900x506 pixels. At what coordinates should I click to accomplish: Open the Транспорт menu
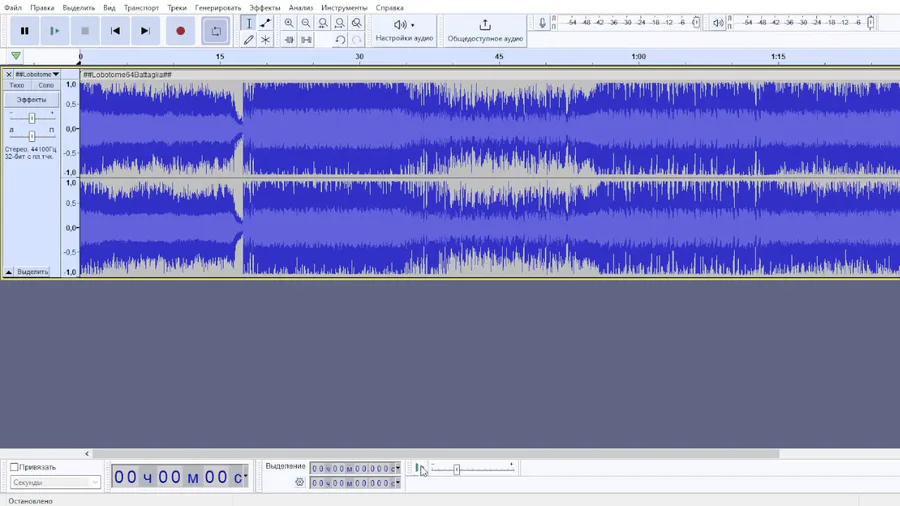coord(141,8)
